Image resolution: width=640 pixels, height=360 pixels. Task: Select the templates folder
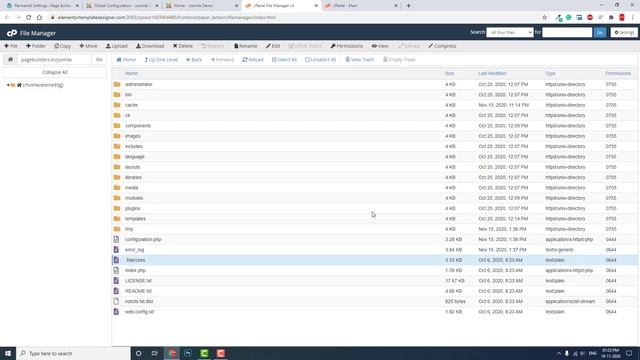point(375,219)
